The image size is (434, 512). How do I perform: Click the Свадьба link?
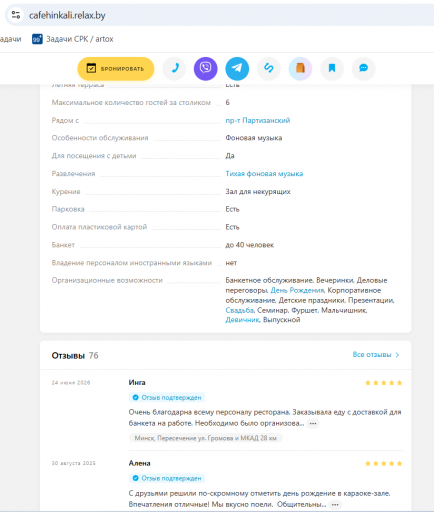239,310
